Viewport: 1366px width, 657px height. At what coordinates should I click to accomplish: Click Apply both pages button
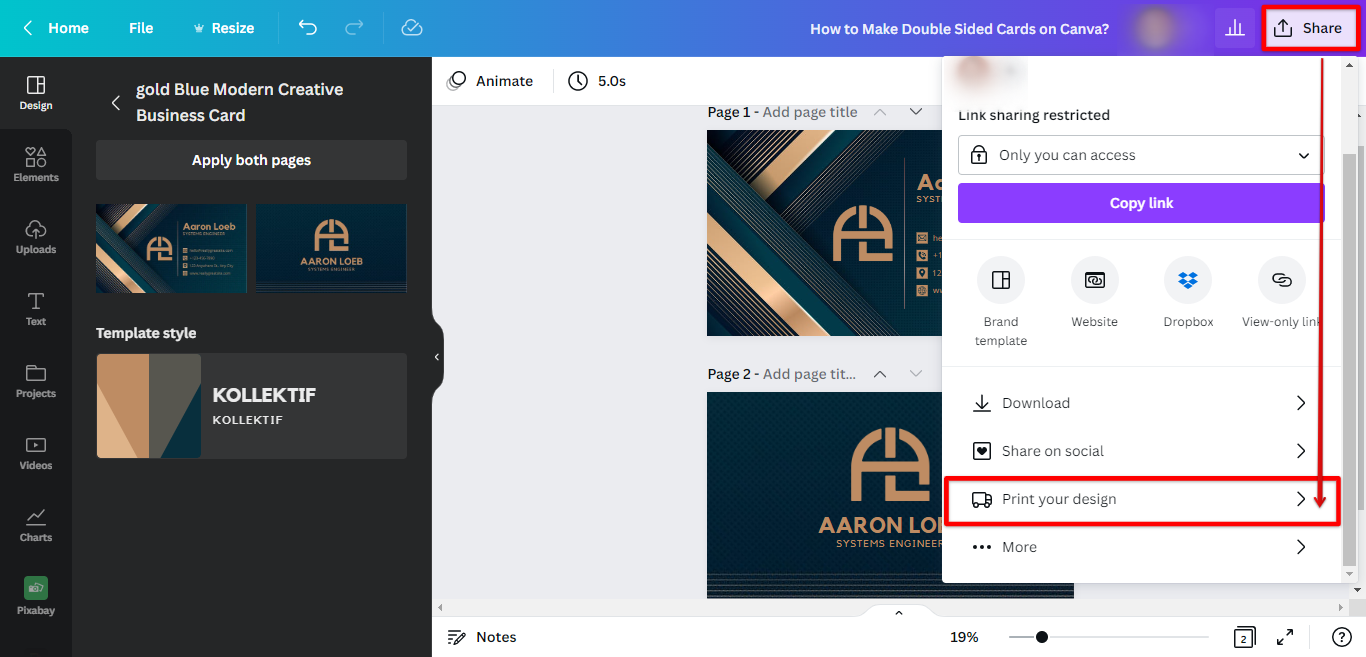[x=251, y=160]
